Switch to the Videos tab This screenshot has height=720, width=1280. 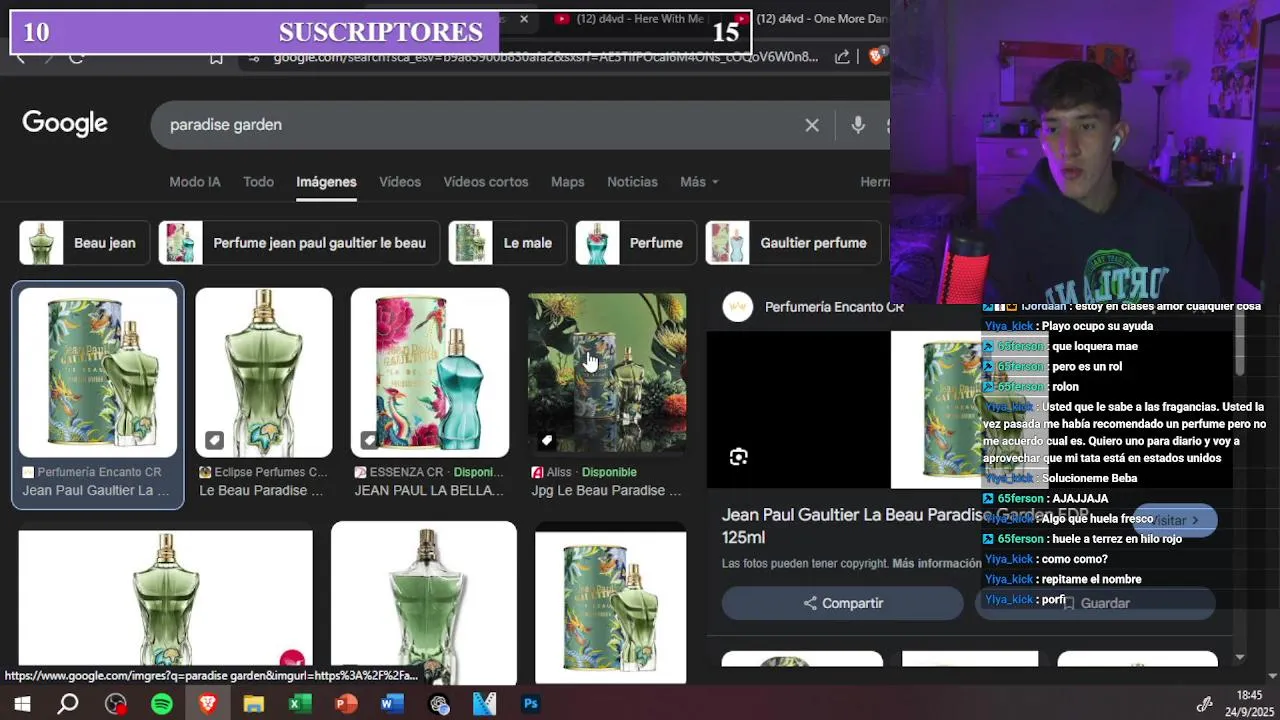pos(400,182)
